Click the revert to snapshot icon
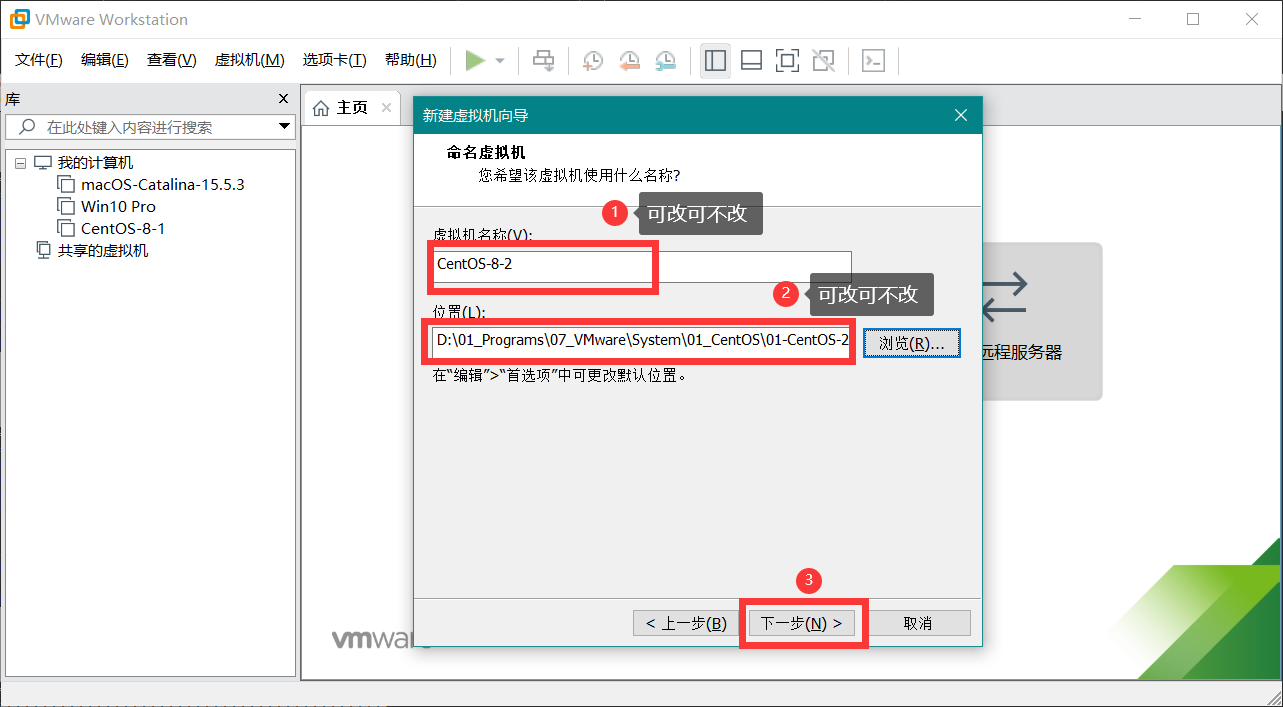The image size is (1283, 707). (629, 61)
